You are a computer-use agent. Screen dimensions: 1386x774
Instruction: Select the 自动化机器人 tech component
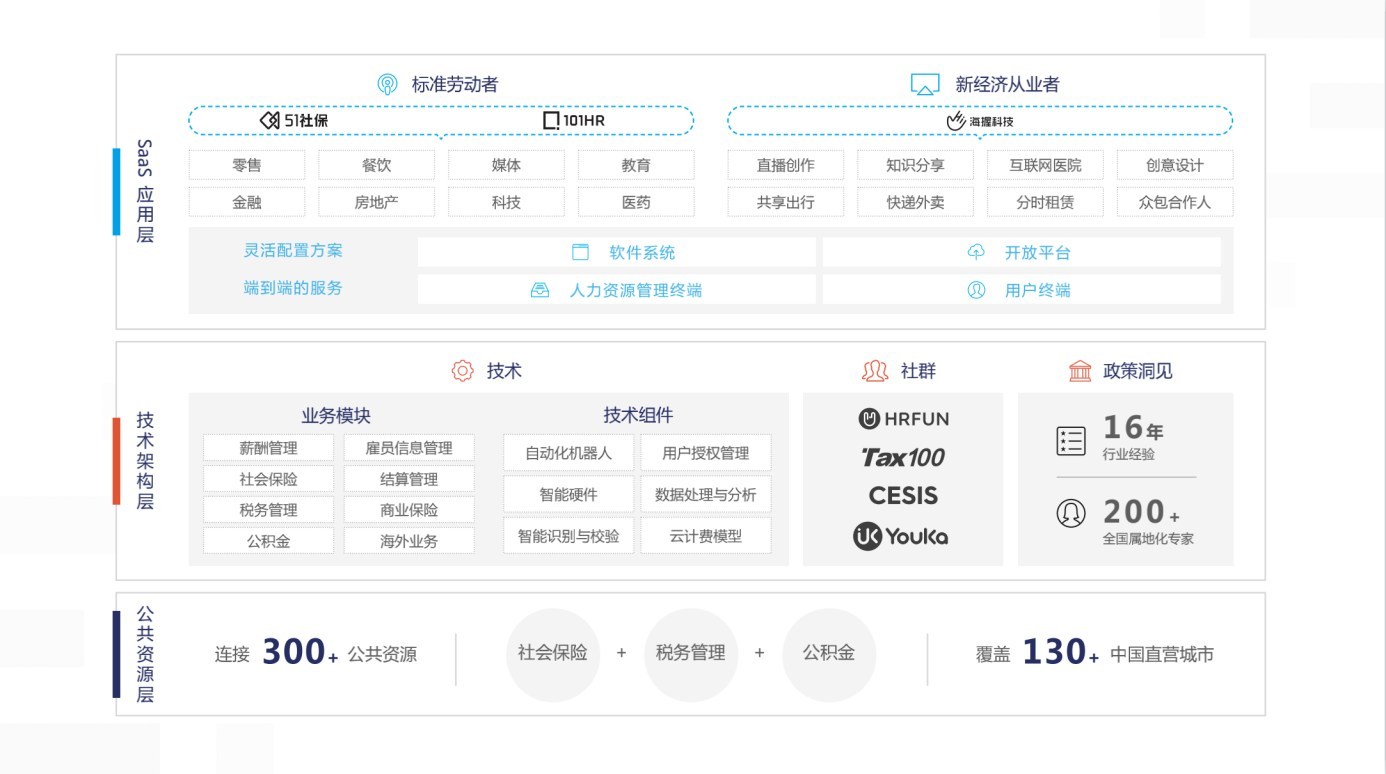tap(568, 453)
